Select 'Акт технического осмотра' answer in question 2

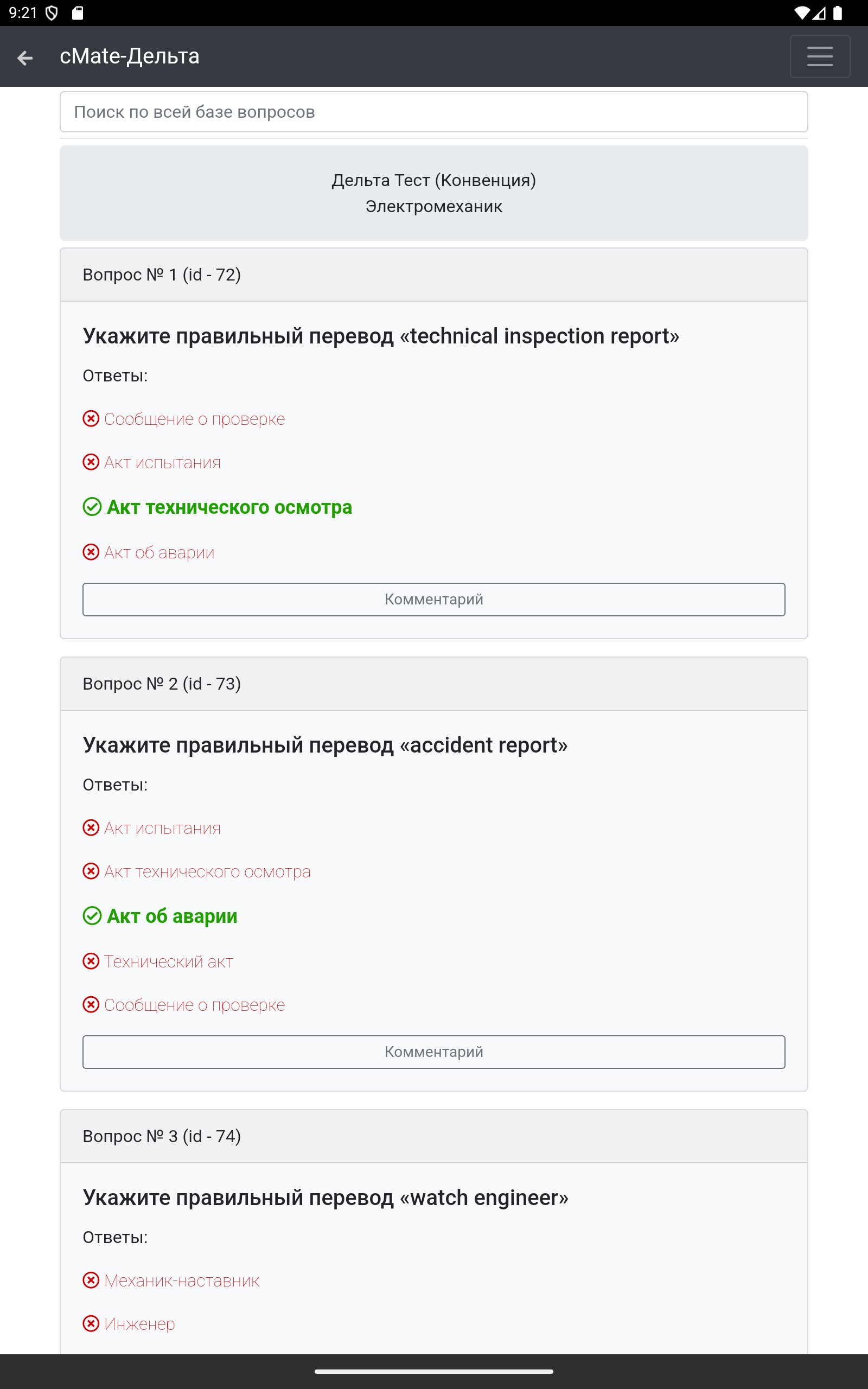pos(207,871)
